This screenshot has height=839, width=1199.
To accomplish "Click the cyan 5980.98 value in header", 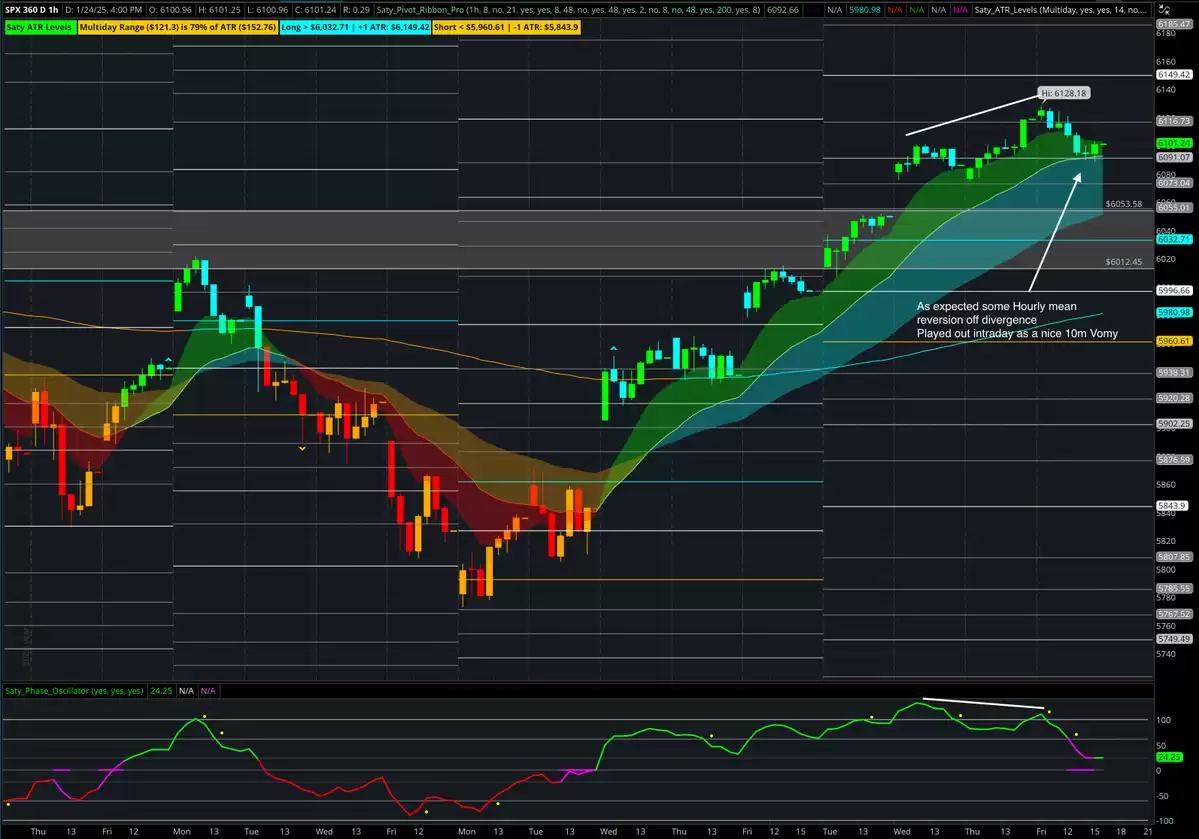I will [865, 10].
